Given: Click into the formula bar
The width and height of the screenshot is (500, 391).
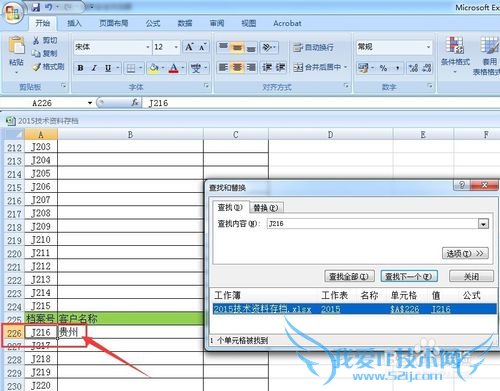Looking at the screenshot, I should pos(322,103).
